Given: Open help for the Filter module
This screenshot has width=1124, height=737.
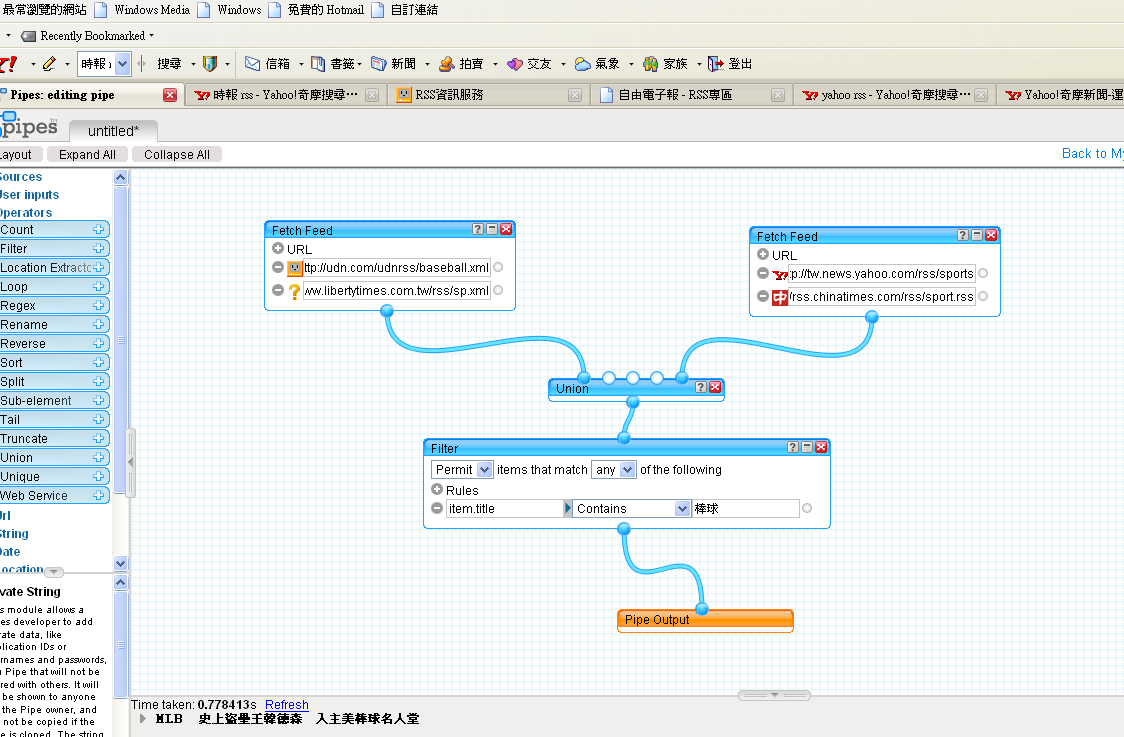Looking at the screenshot, I should point(793,448).
